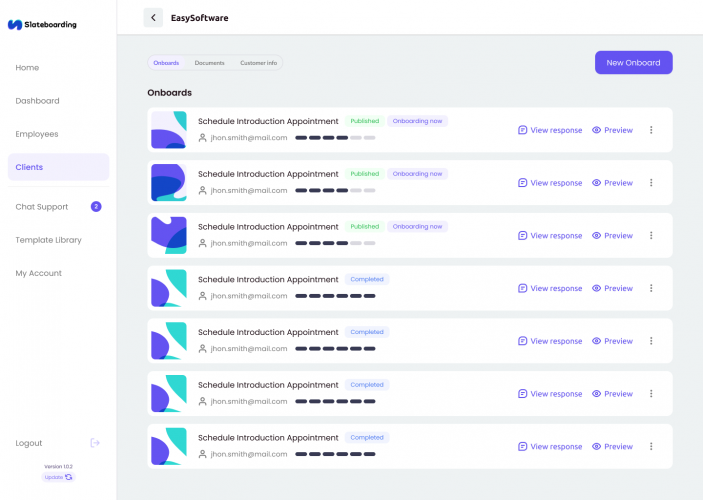Viewport: 703px width, 500px height.
Task: View response for the fourth onboard
Action: [550, 288]
